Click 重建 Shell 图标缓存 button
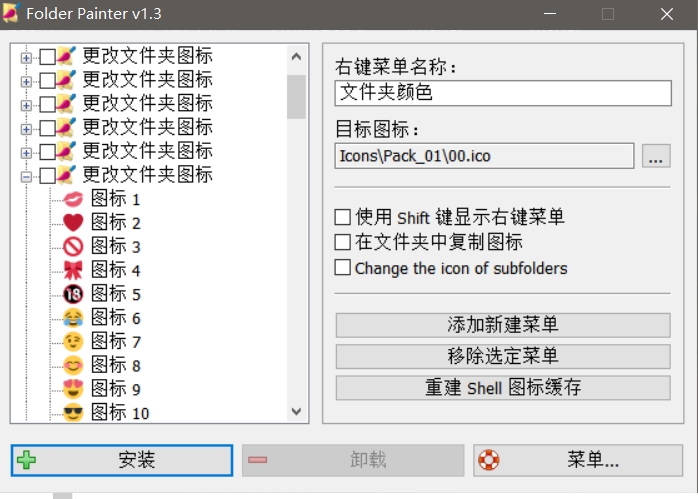This screenshot has width=698, height=499. [x=503, y=388]
